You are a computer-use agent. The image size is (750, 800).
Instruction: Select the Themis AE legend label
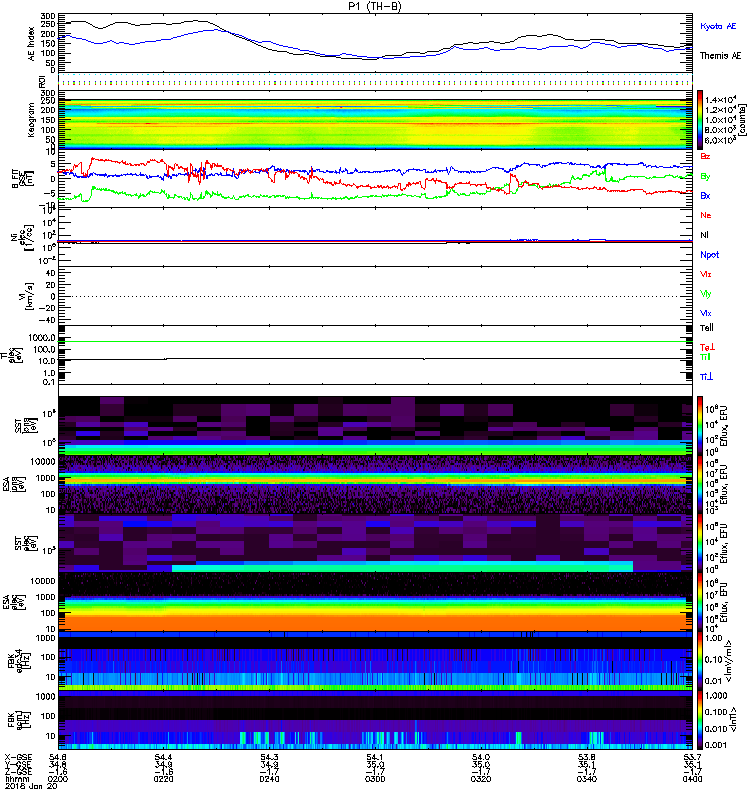coord(720,56)
